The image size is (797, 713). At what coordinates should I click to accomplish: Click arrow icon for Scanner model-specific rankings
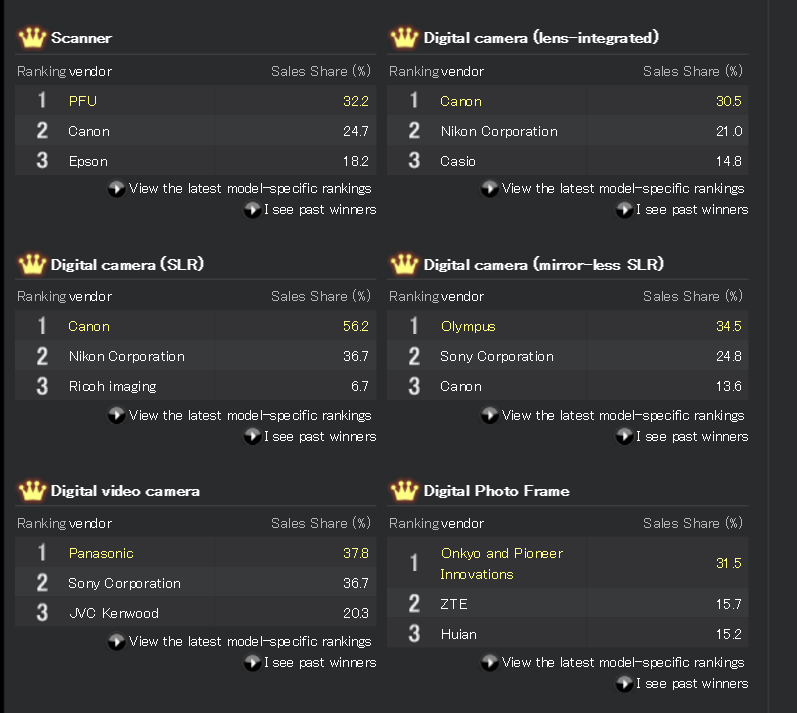click(116, 189)
